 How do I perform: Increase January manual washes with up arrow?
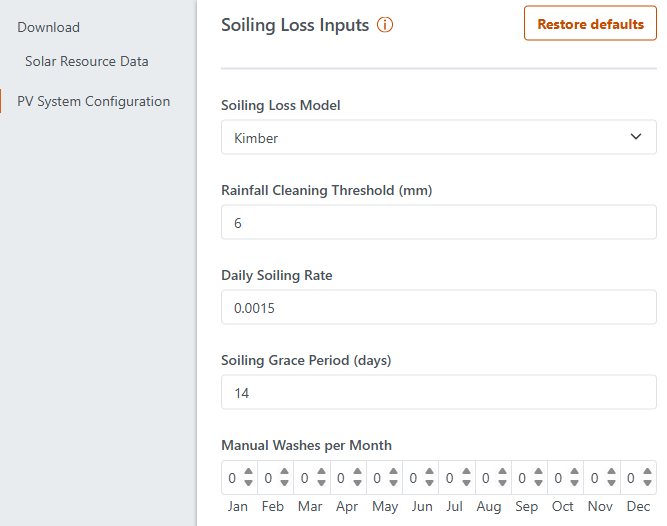click(249, 473)
